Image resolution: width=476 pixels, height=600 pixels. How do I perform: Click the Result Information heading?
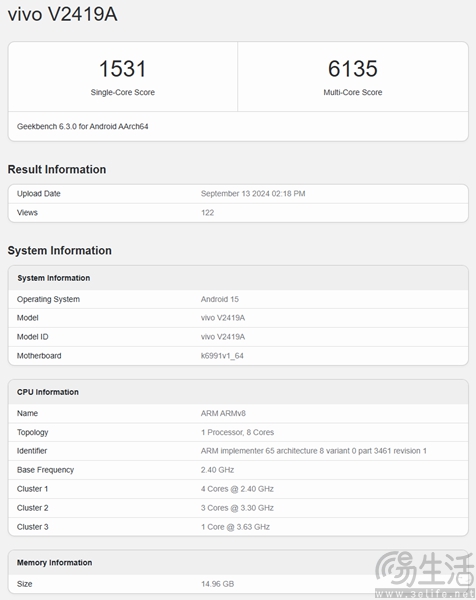pyautogui.click(x=57, y=169)
